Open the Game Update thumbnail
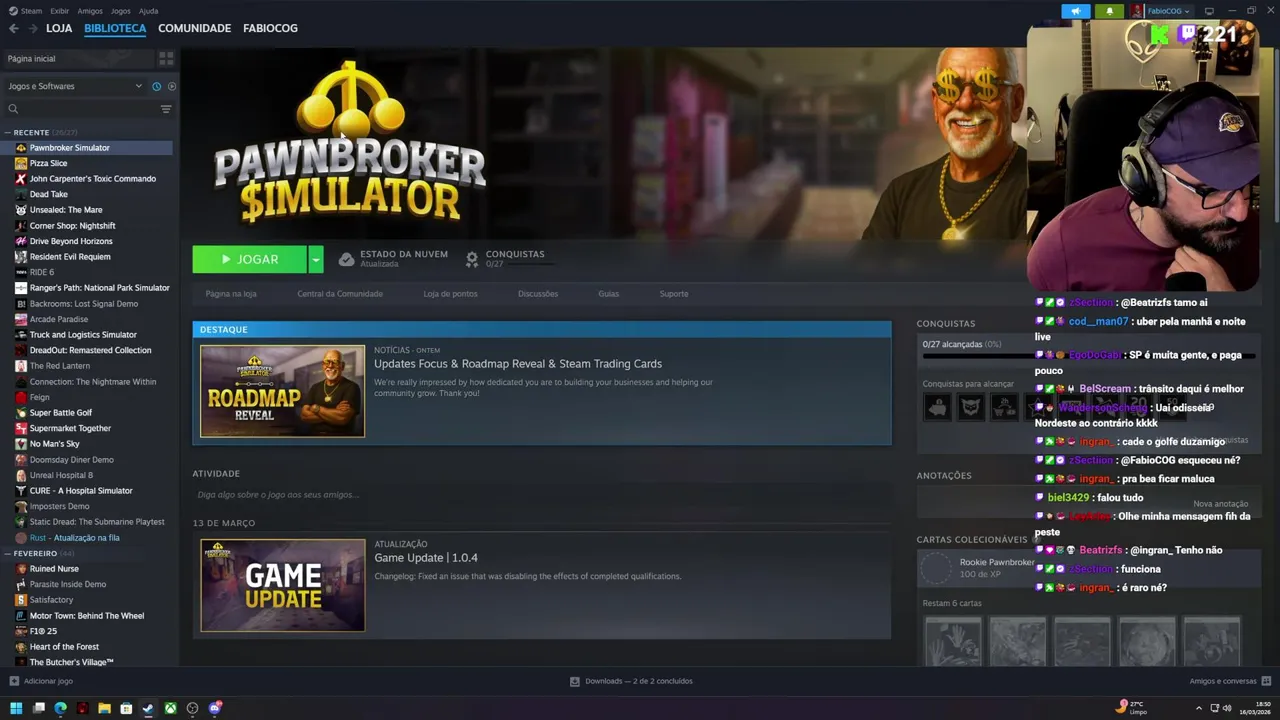 [x=283, y=585]
